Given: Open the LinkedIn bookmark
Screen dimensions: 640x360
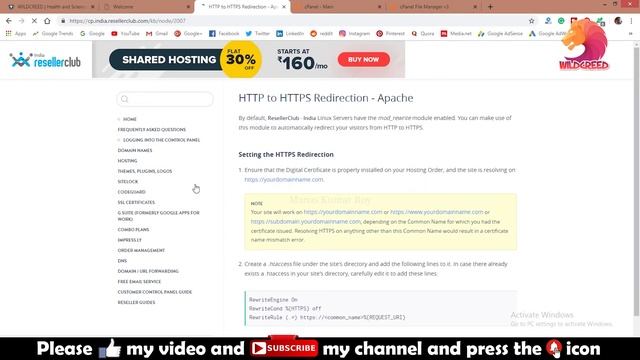Looking at the screenshot, I should point(290,33).
